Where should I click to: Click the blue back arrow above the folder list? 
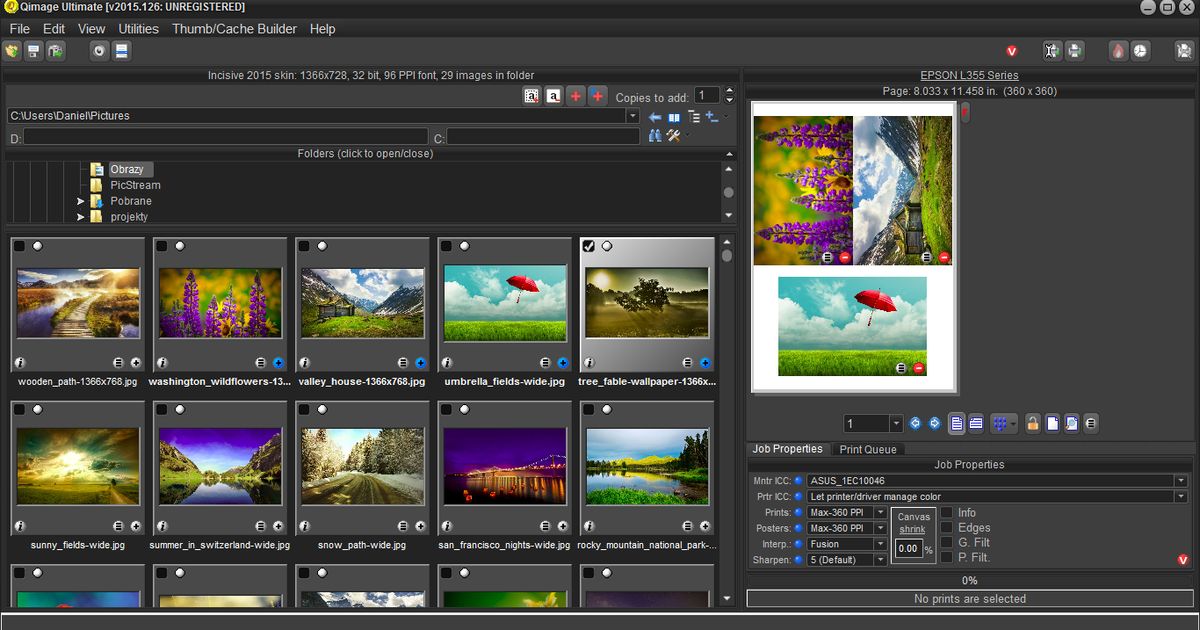point(655,117)
